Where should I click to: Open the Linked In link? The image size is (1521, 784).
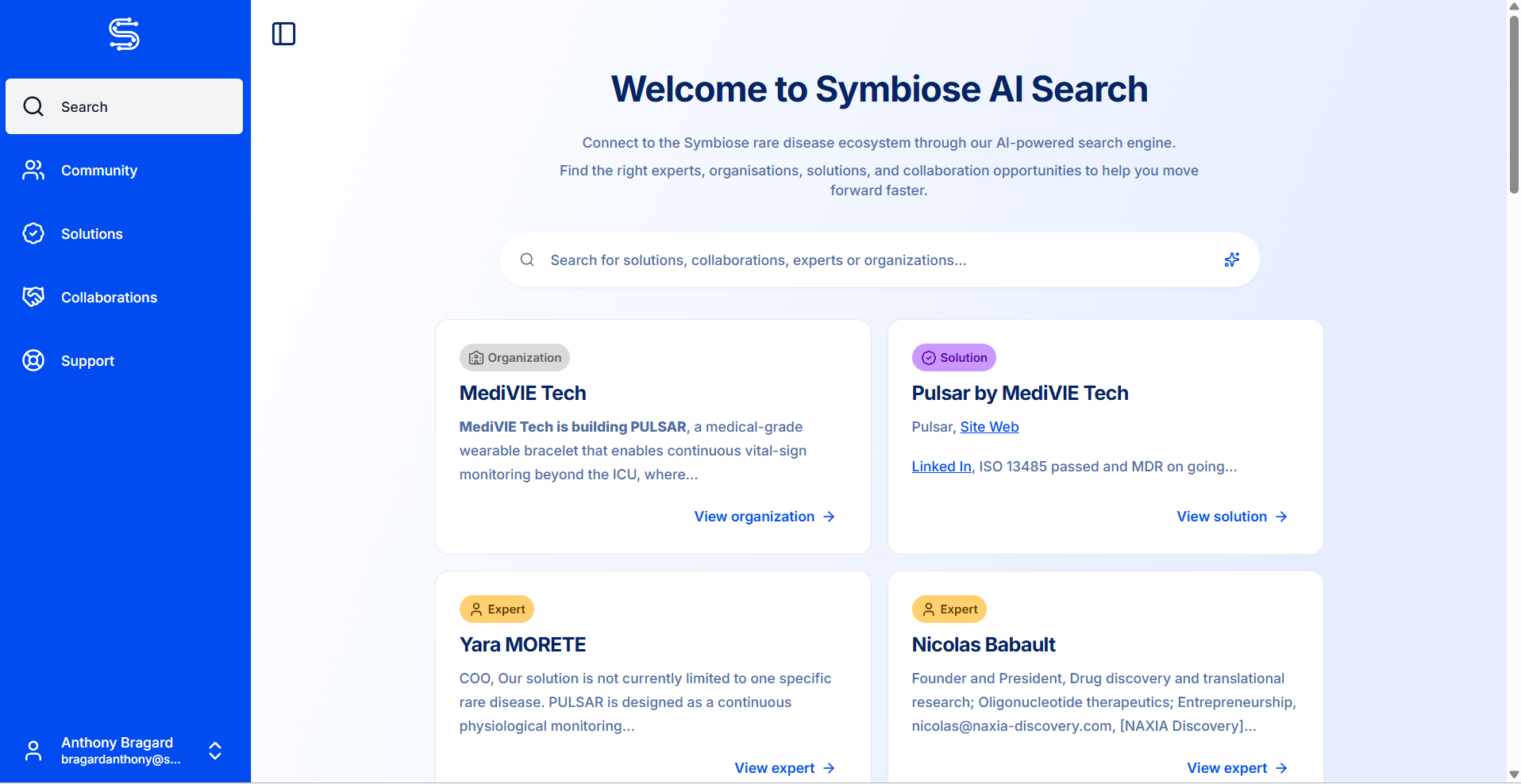pyautogui.click(x=941, y=467)
